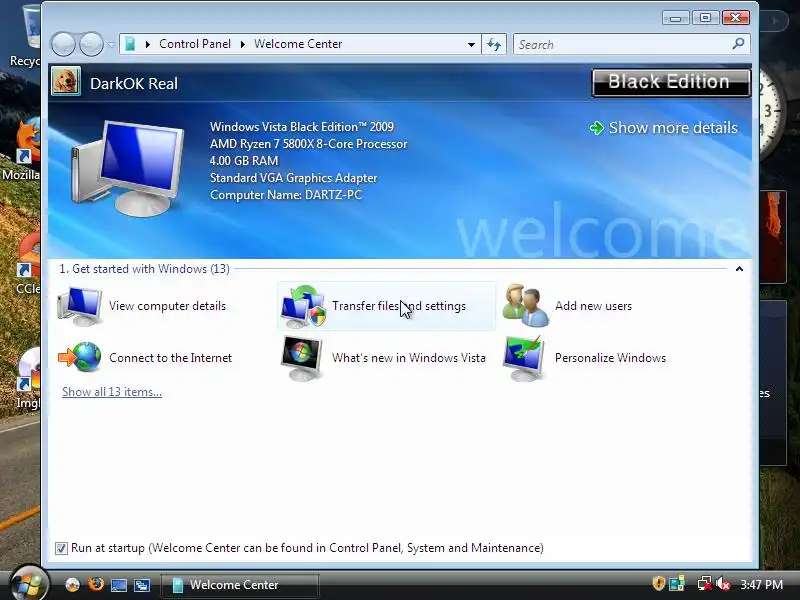Open Transfer files and settings item
The image size is (800, 600).
point(386,306)
